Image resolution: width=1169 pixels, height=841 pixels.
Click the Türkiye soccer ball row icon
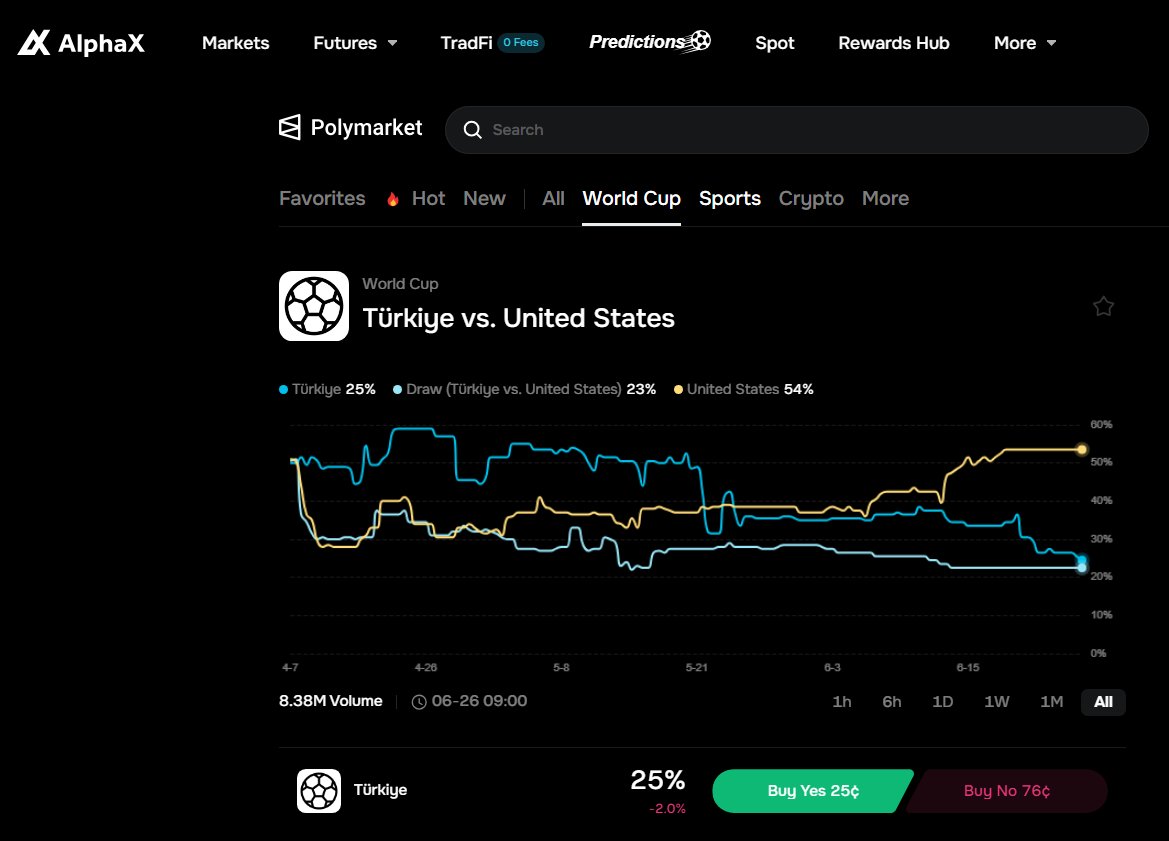pos(319,791)
